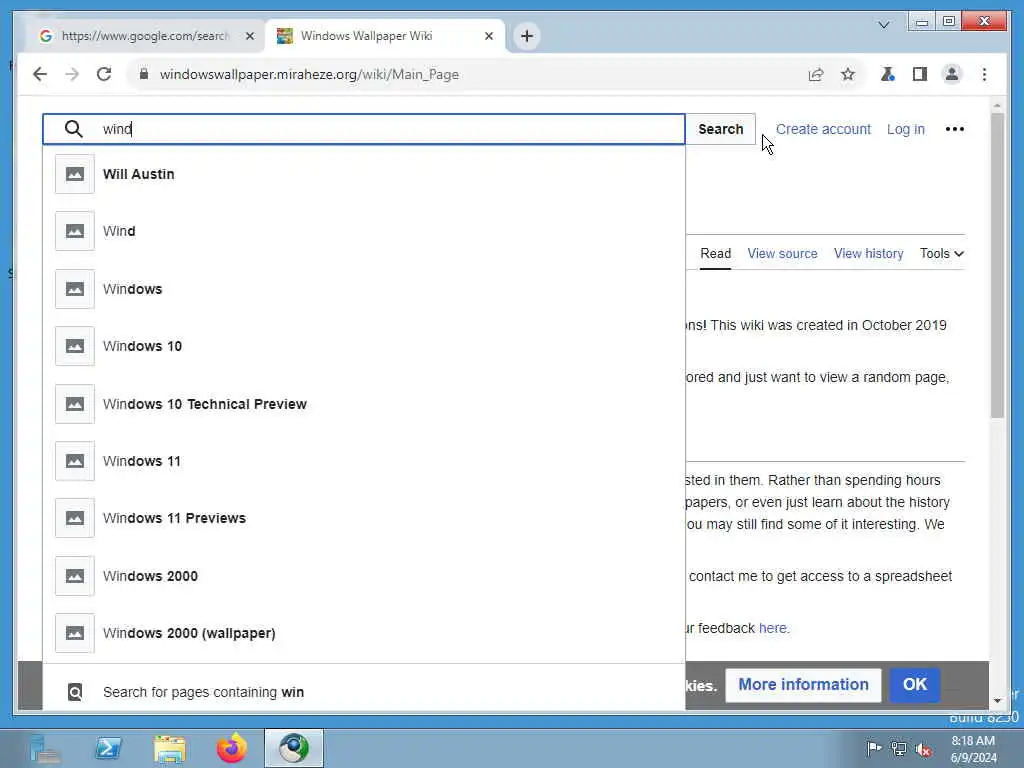Screen dimensions: 1024x768
Task: Click the Chromium taskbar icon
Action: coord(294,748)
